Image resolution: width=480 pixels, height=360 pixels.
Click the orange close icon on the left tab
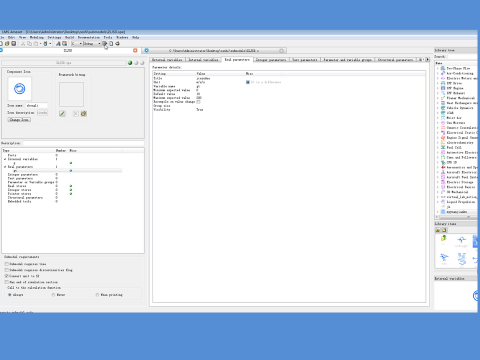tap(135, 50)
